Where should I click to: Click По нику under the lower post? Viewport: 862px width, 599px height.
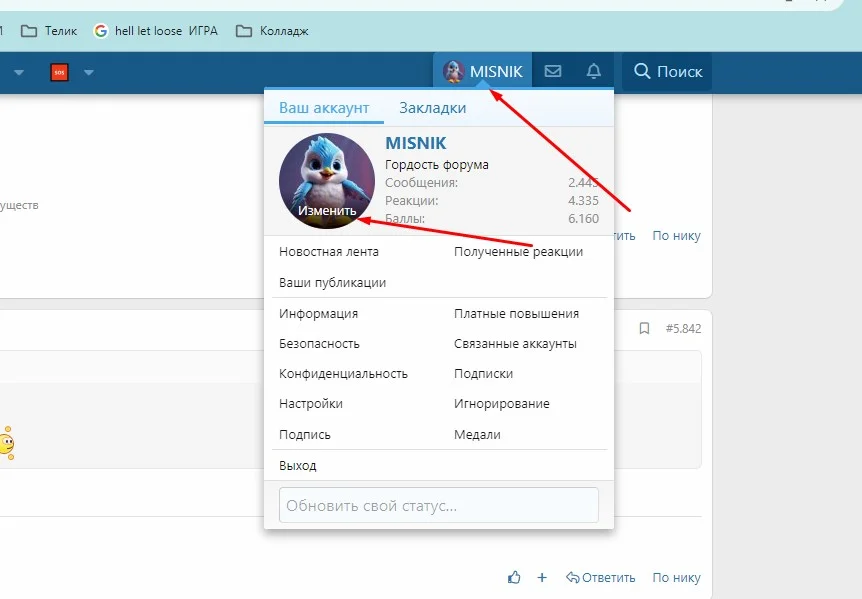[676, 578]
